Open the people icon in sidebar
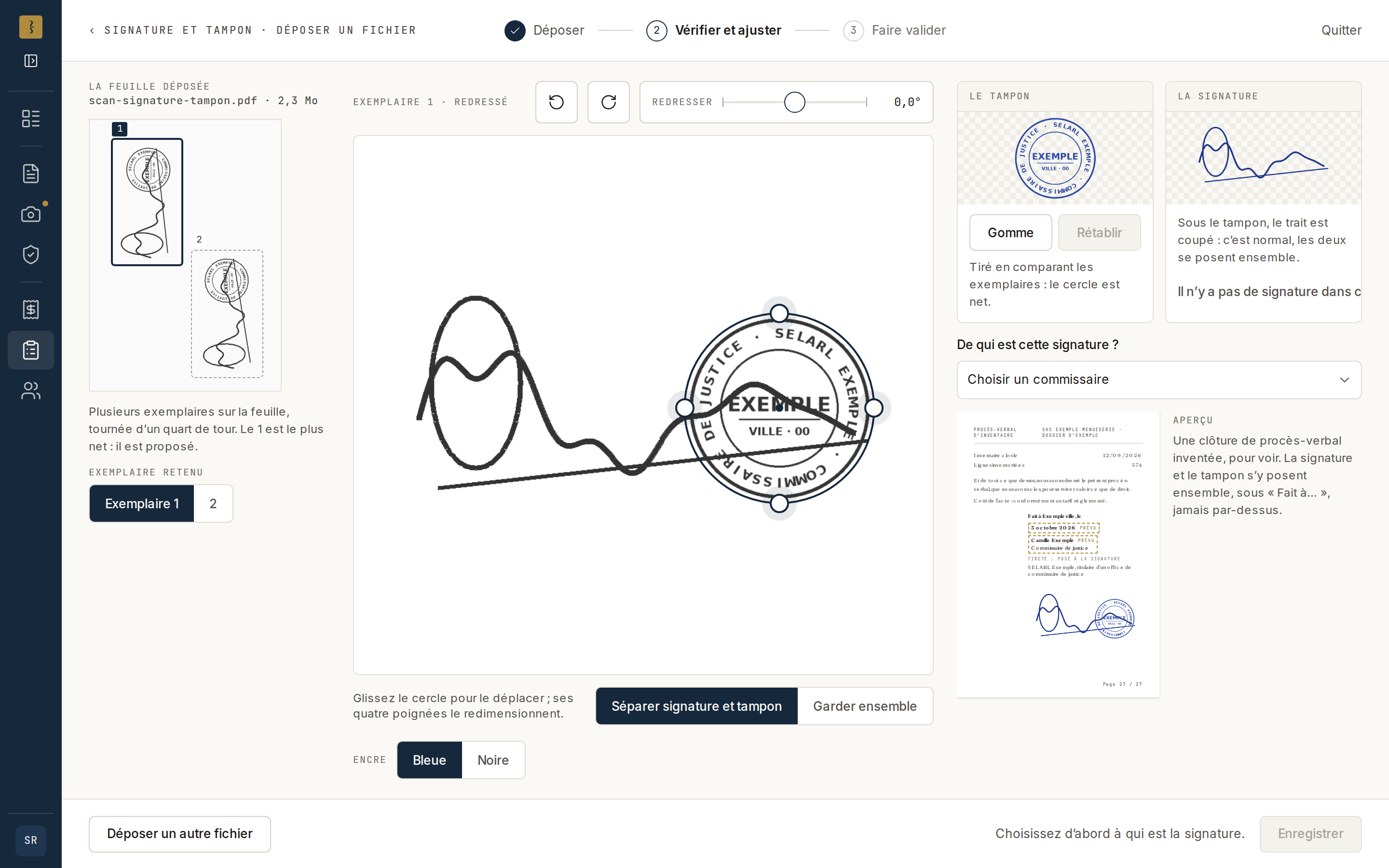Screen dimensions: 1389x868 (30, 391)
